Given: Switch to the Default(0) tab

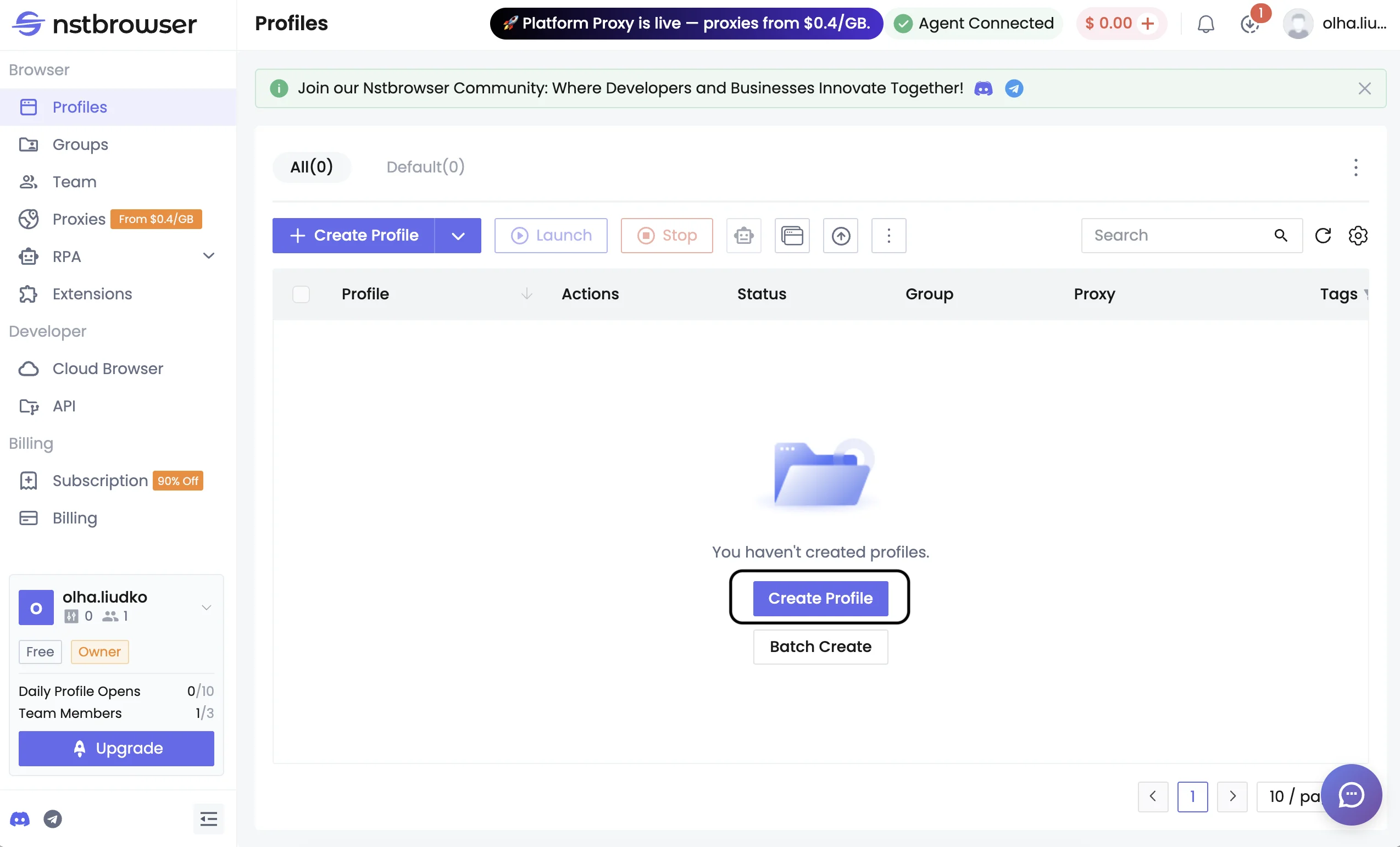Looking at the screenshot, I should [425, 166].
